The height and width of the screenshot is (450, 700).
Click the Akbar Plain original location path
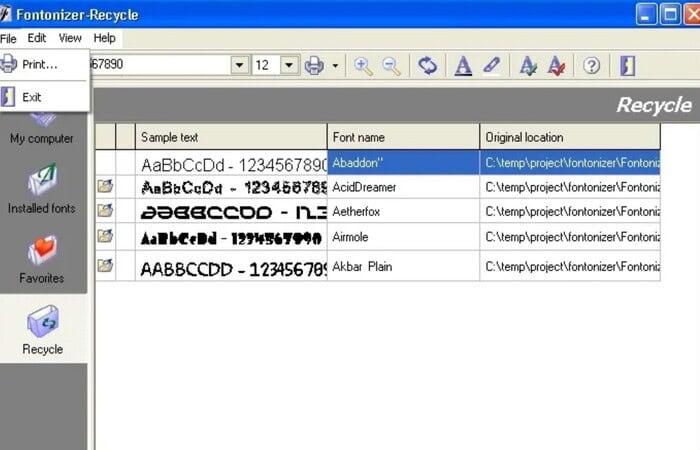point(570,266)
